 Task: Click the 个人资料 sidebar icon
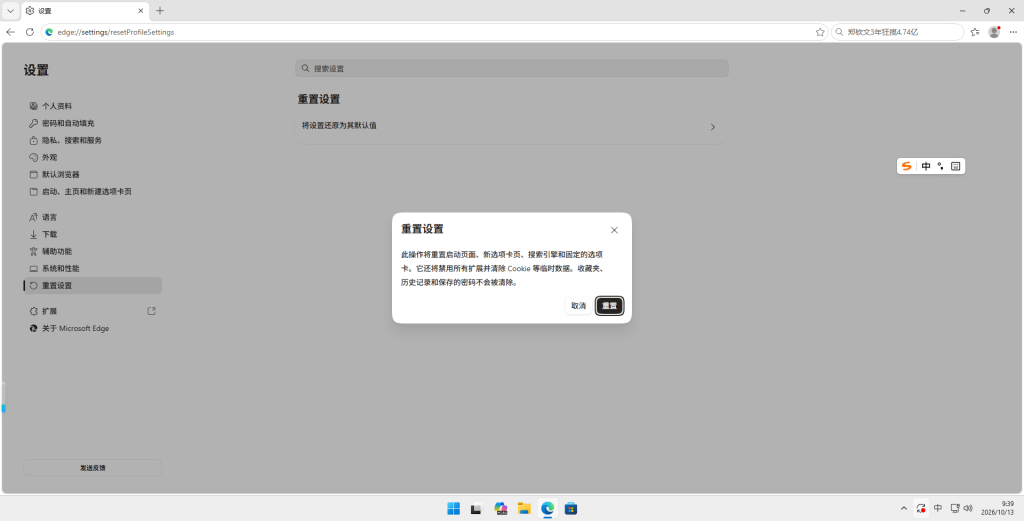[x=33, y=106]
